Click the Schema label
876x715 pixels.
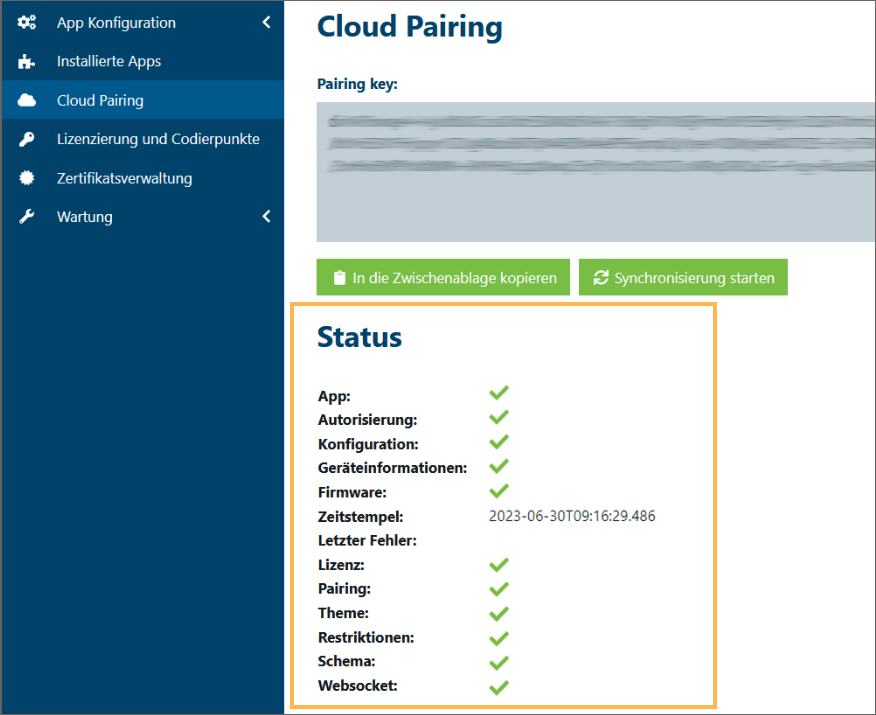coord(346,661)
